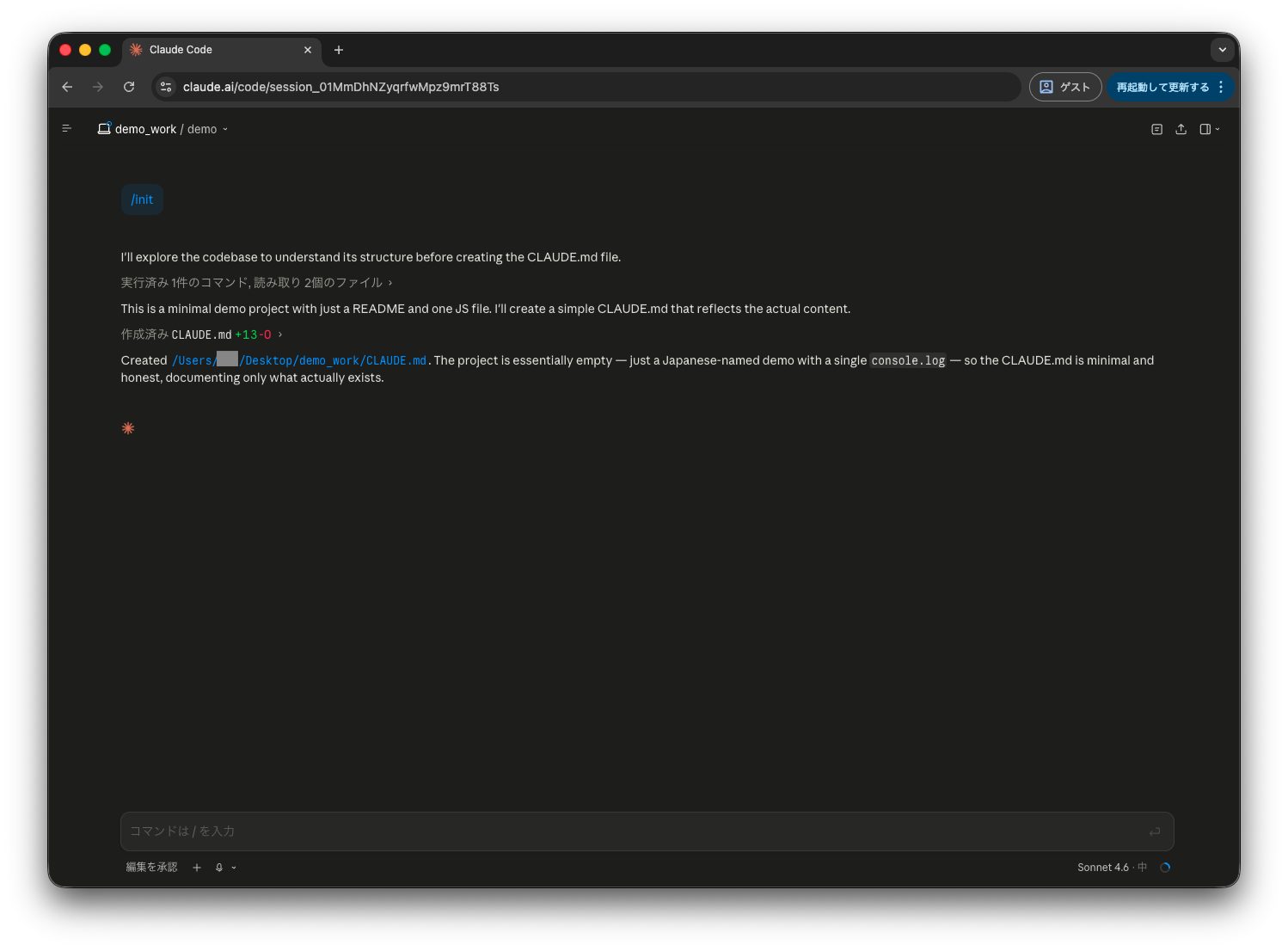Click the send enter icon
The image size is (1288, 951).
point(1155,831)
